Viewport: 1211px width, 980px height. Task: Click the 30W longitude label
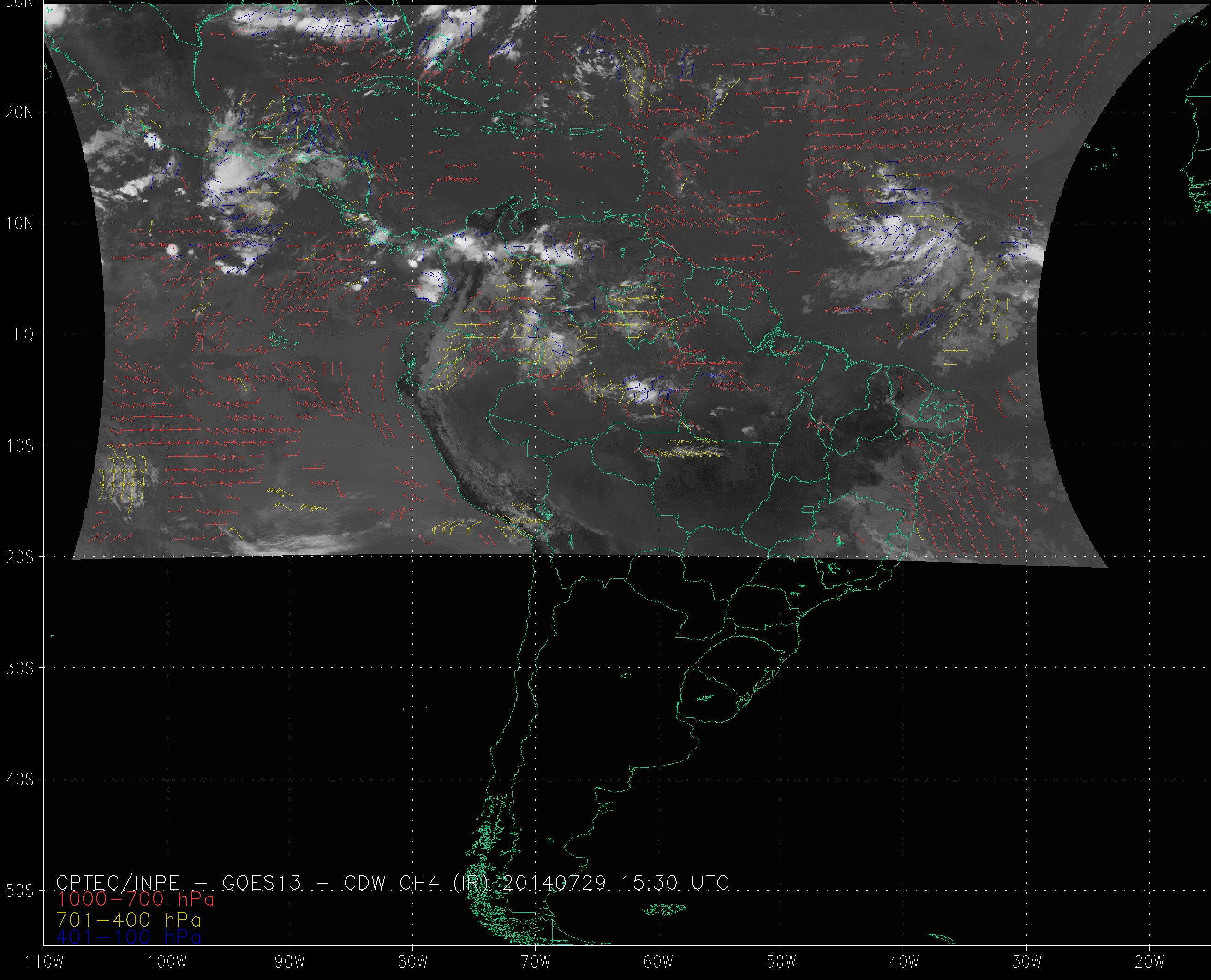pos(1026,962)
